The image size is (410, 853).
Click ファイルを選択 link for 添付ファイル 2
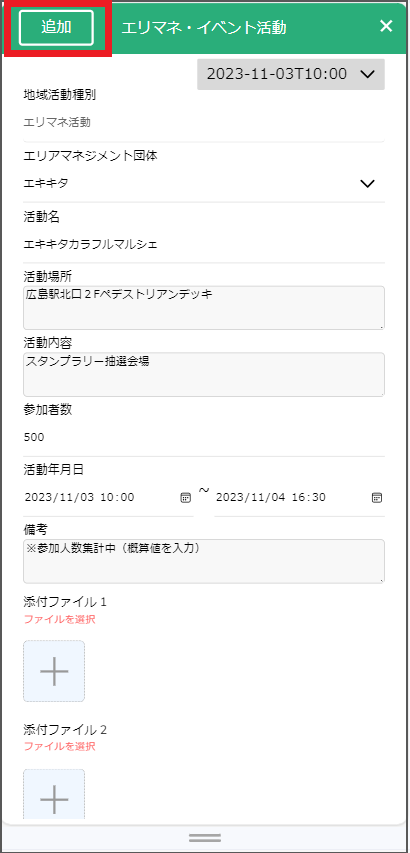point(60,746)
